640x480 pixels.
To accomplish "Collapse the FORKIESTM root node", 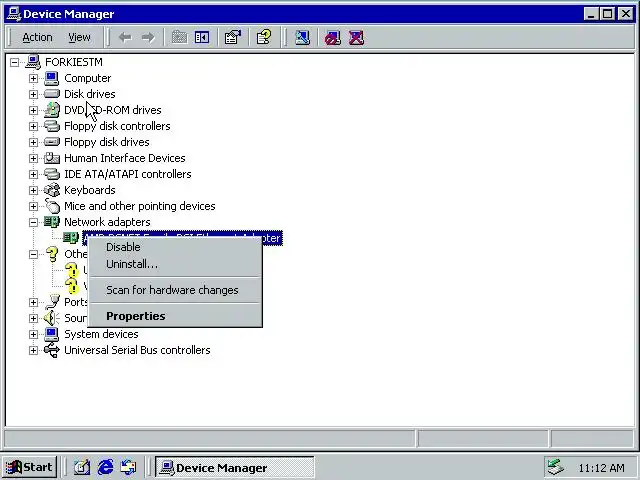I will [15, 62].
